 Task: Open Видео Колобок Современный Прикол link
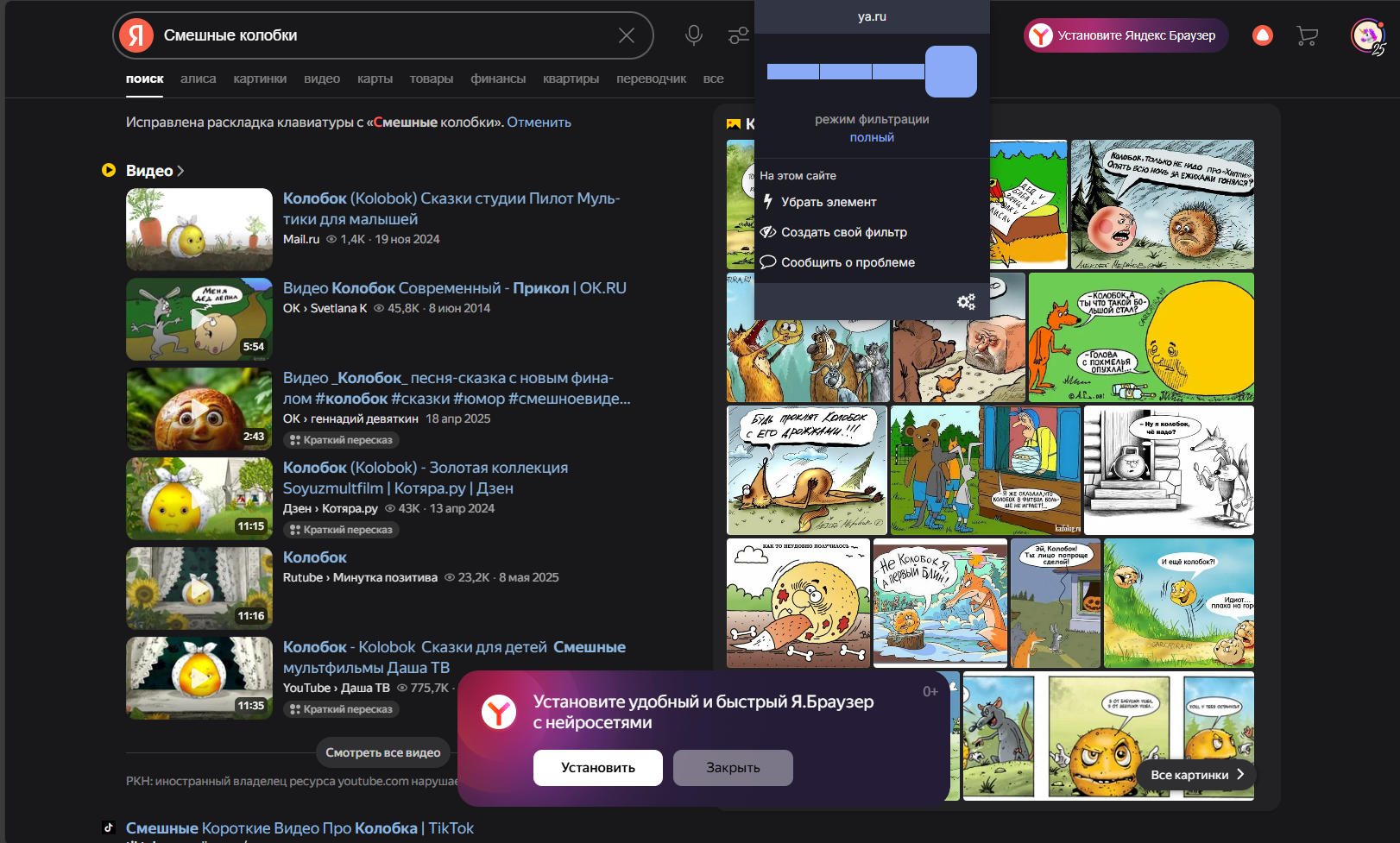pos(455,288)
